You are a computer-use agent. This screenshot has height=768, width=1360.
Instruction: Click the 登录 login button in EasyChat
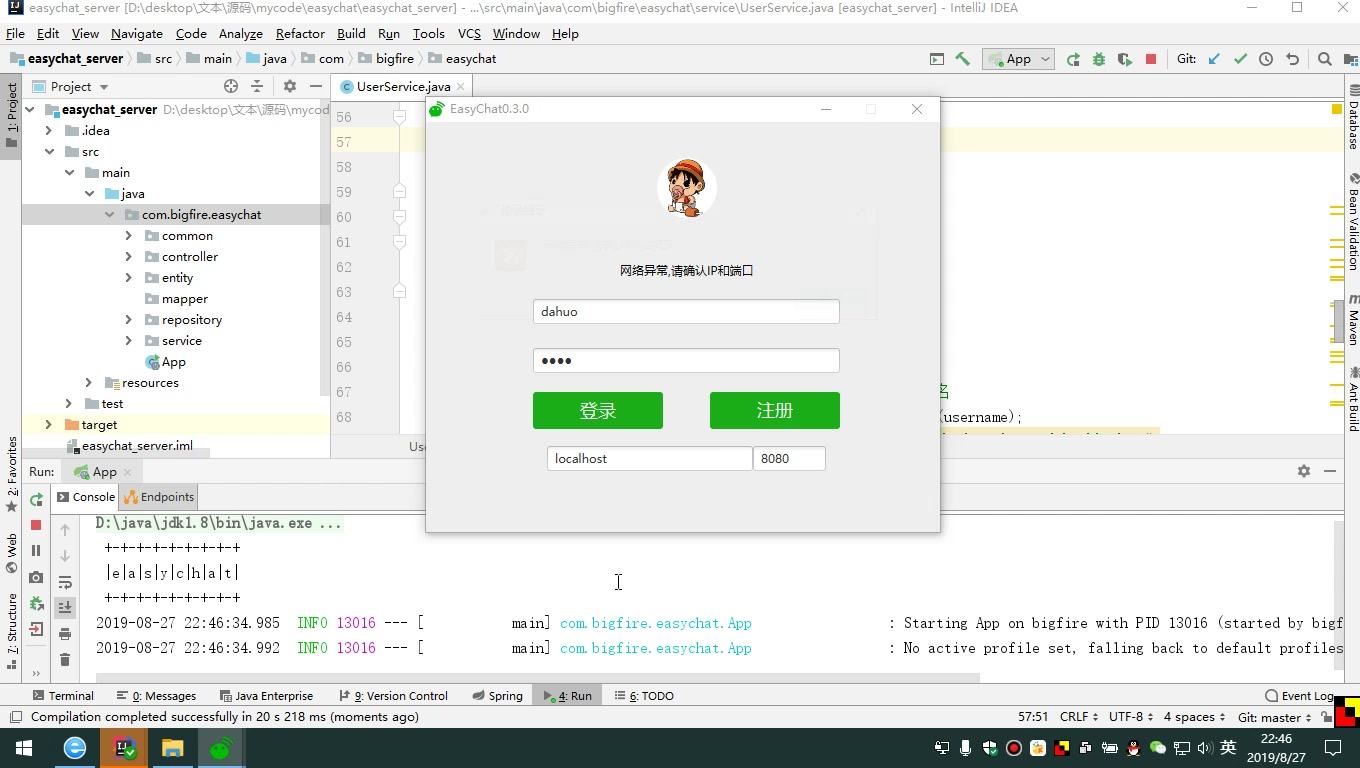tap(597, 410)
